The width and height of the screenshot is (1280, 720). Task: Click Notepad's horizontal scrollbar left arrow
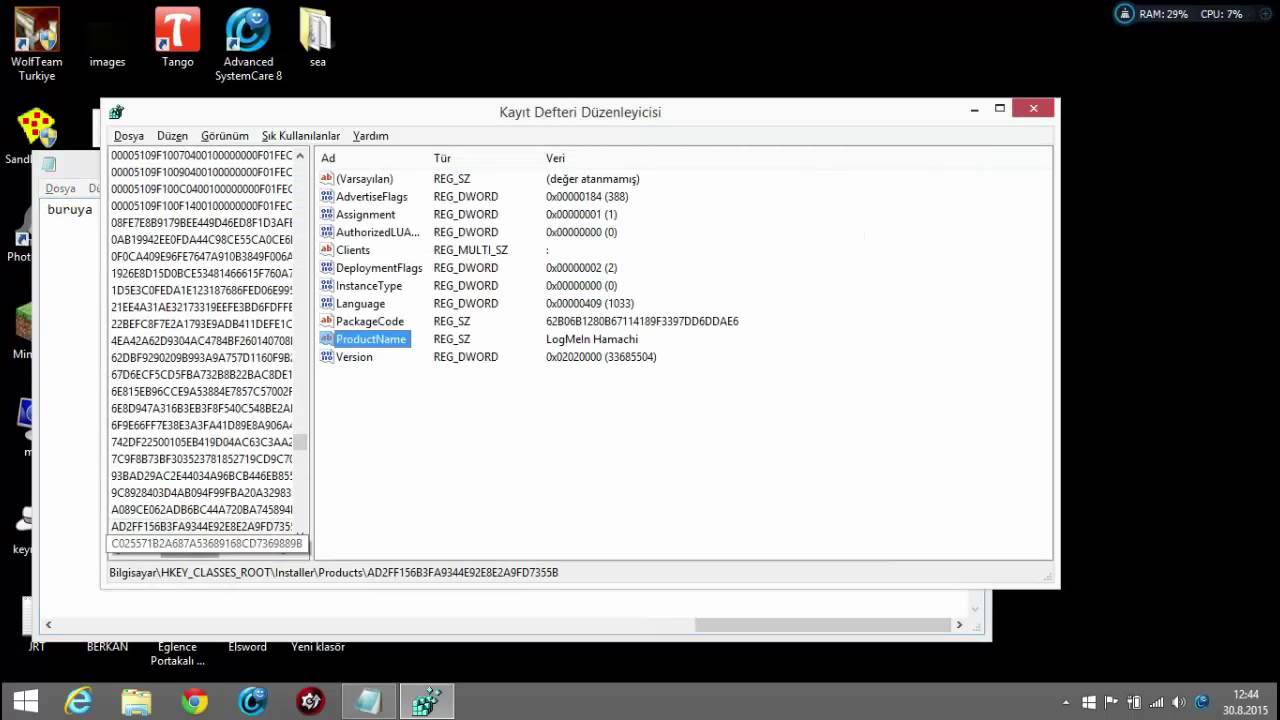click(48, 625)
